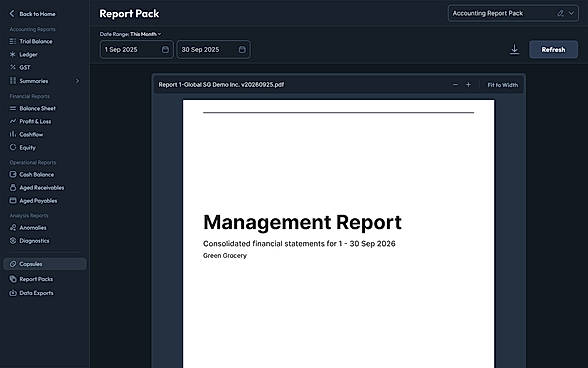Open the Report Packs icon
This screenshot has width=588, height=368.
pyautogui.click(x=13, y=279)
